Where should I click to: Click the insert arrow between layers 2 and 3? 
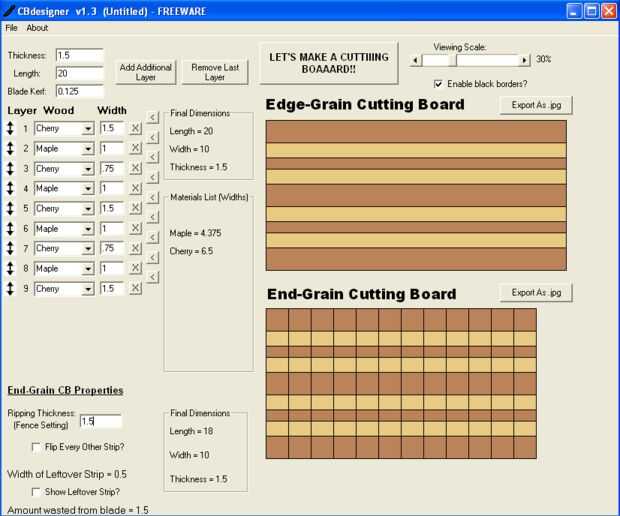[153, 157]
